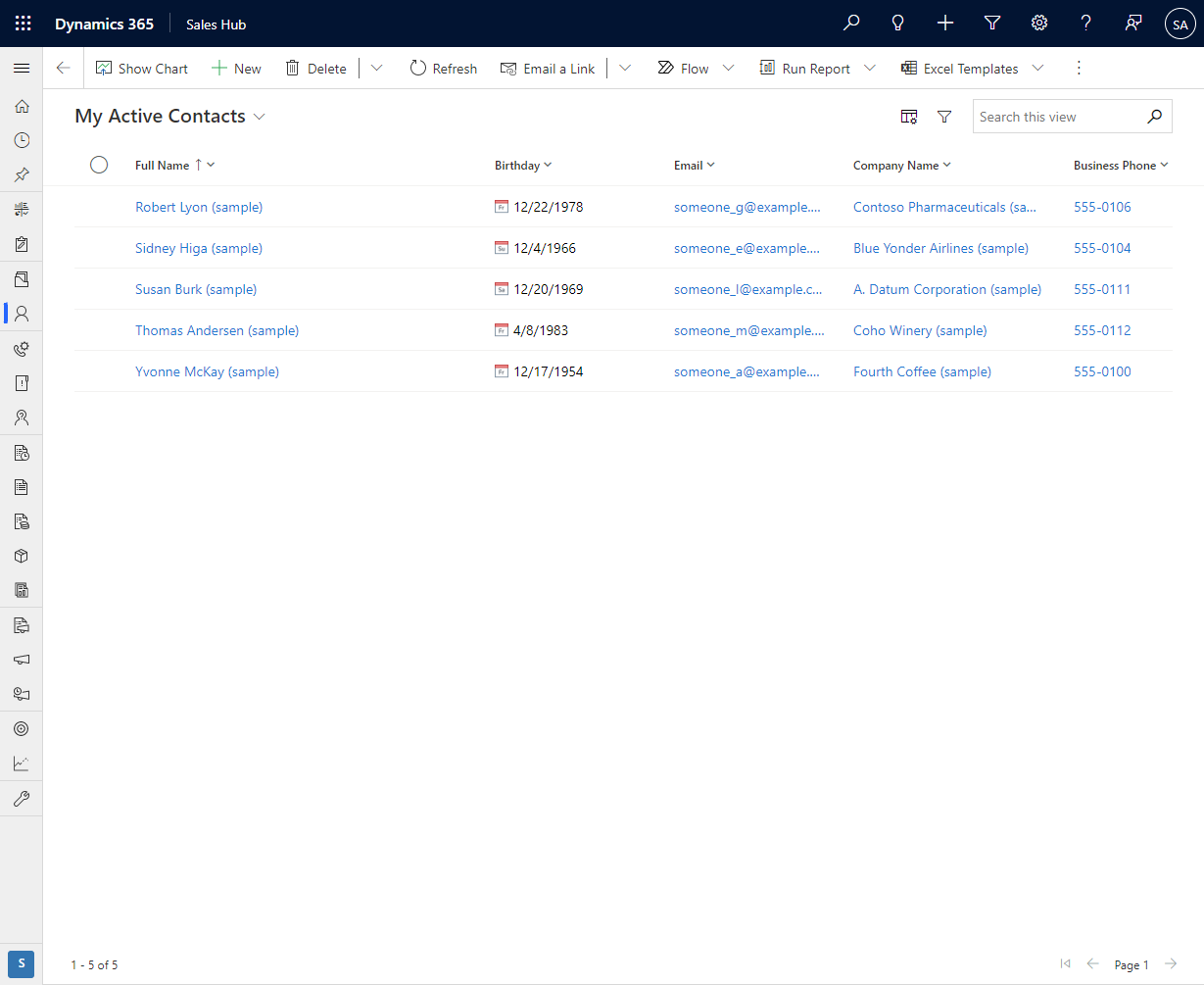Image resolution: width=1204 pixels, height=985 pixels.
Task: Click the search magnifier in Search this view
Action: 1155,117
